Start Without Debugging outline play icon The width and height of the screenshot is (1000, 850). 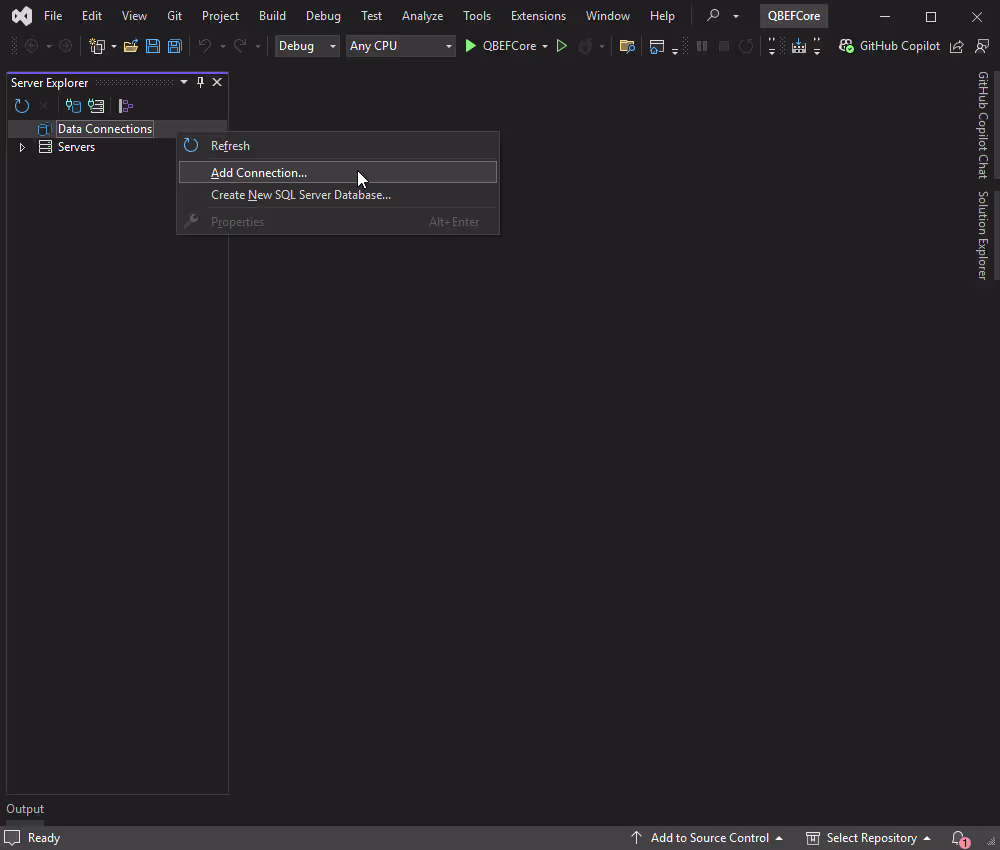(x=561, y=46)
